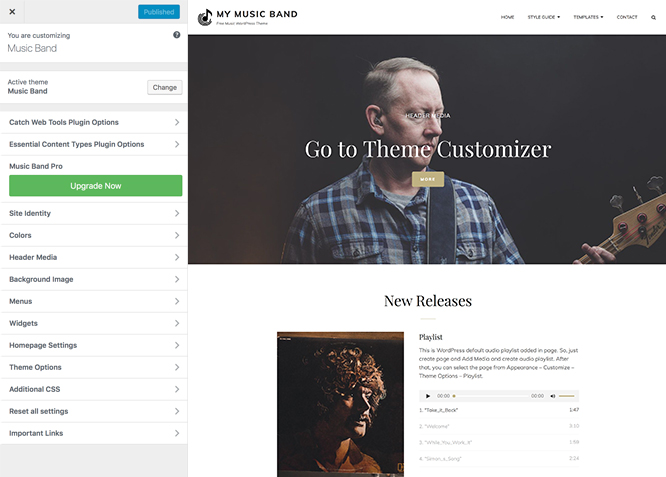Select the album cover thumbnail

coord(340,404)
